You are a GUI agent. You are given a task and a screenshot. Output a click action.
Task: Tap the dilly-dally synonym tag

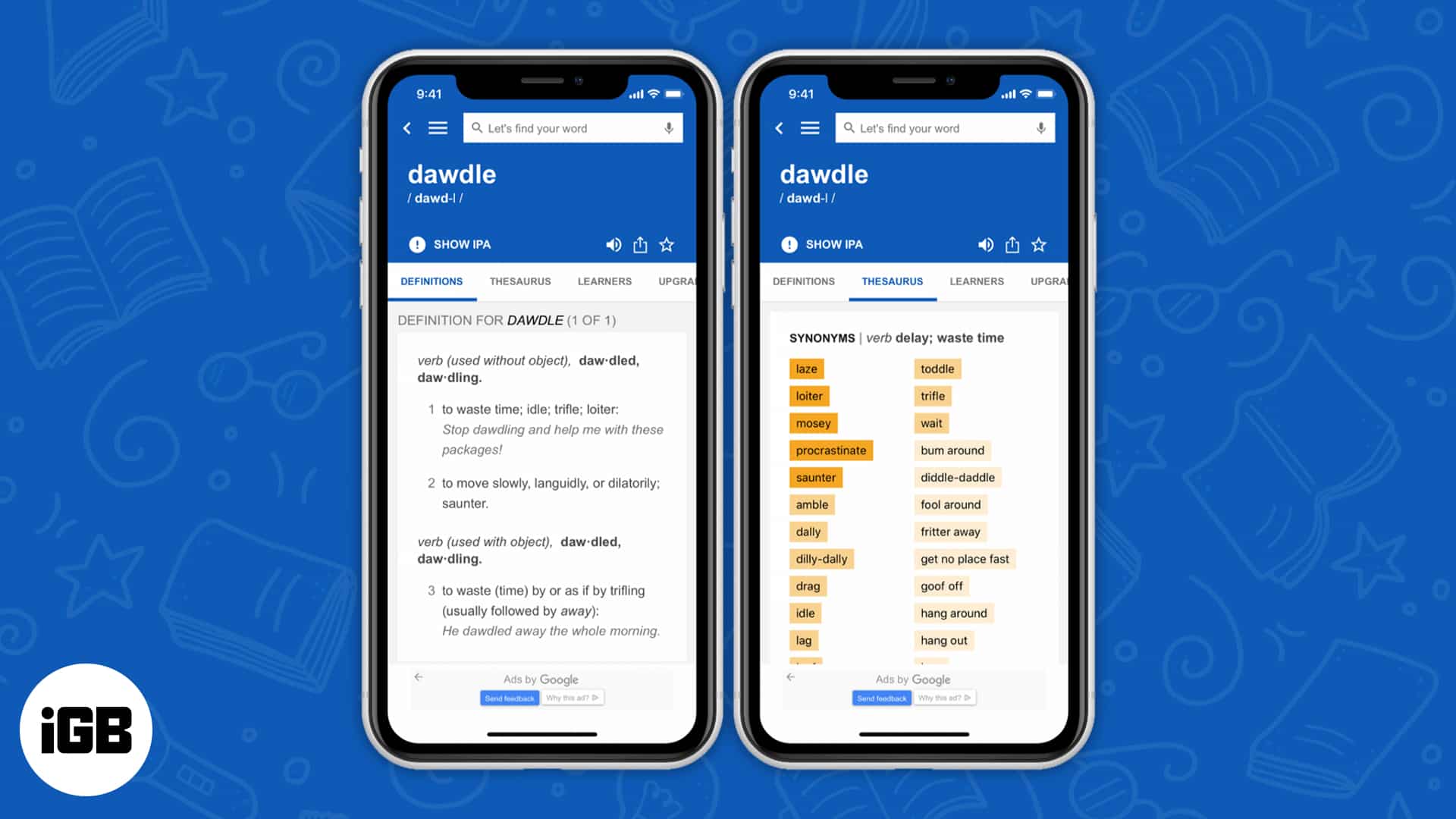820,558
